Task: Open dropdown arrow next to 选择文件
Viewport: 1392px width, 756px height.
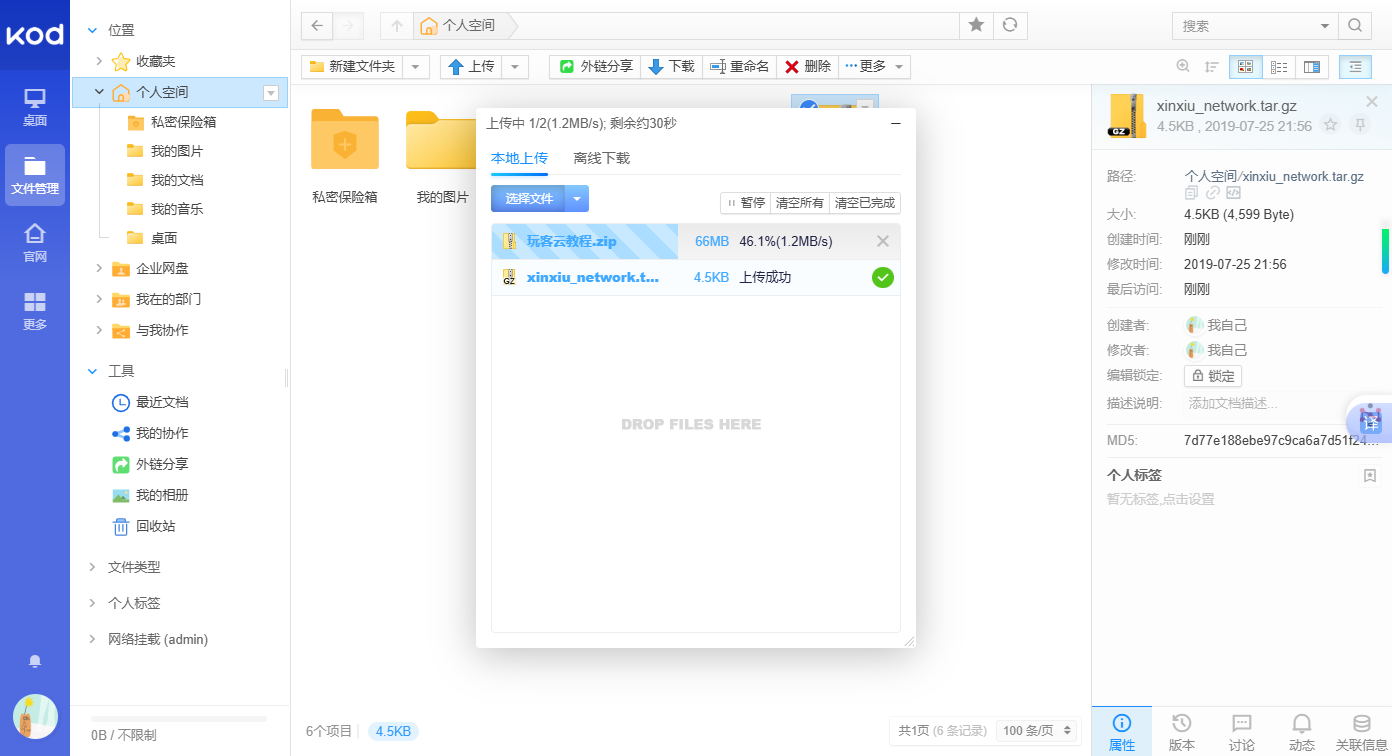Action: click(x=577, y=199)
